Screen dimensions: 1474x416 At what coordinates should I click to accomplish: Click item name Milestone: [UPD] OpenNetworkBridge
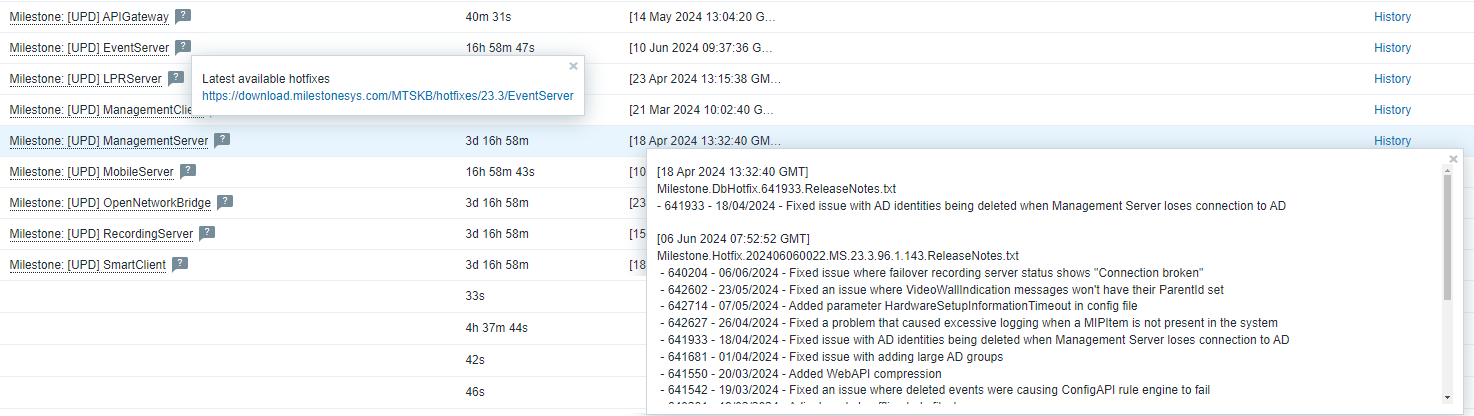click(x=110, y=203)
